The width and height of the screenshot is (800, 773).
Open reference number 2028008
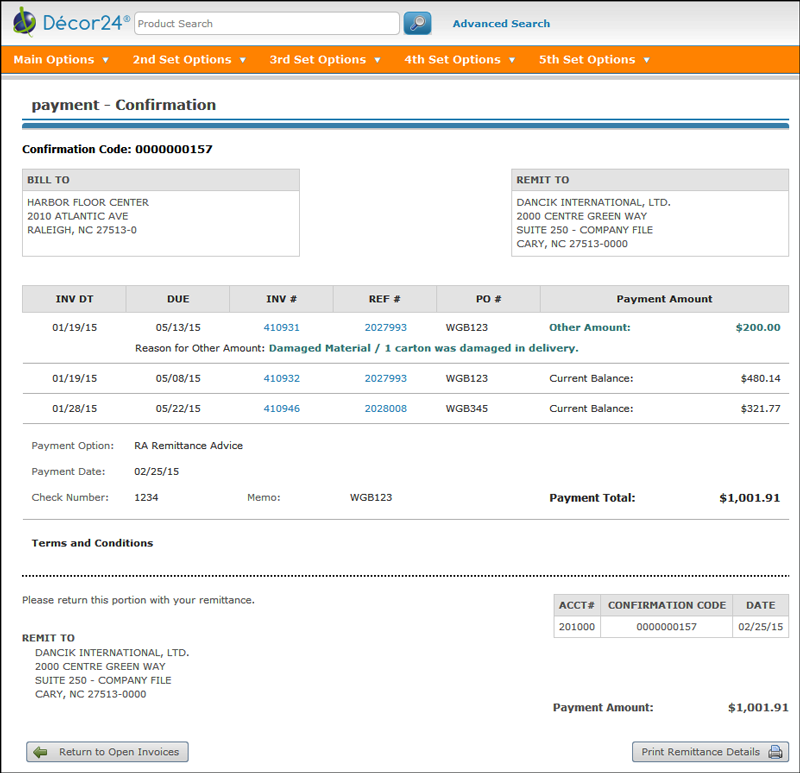385,409
